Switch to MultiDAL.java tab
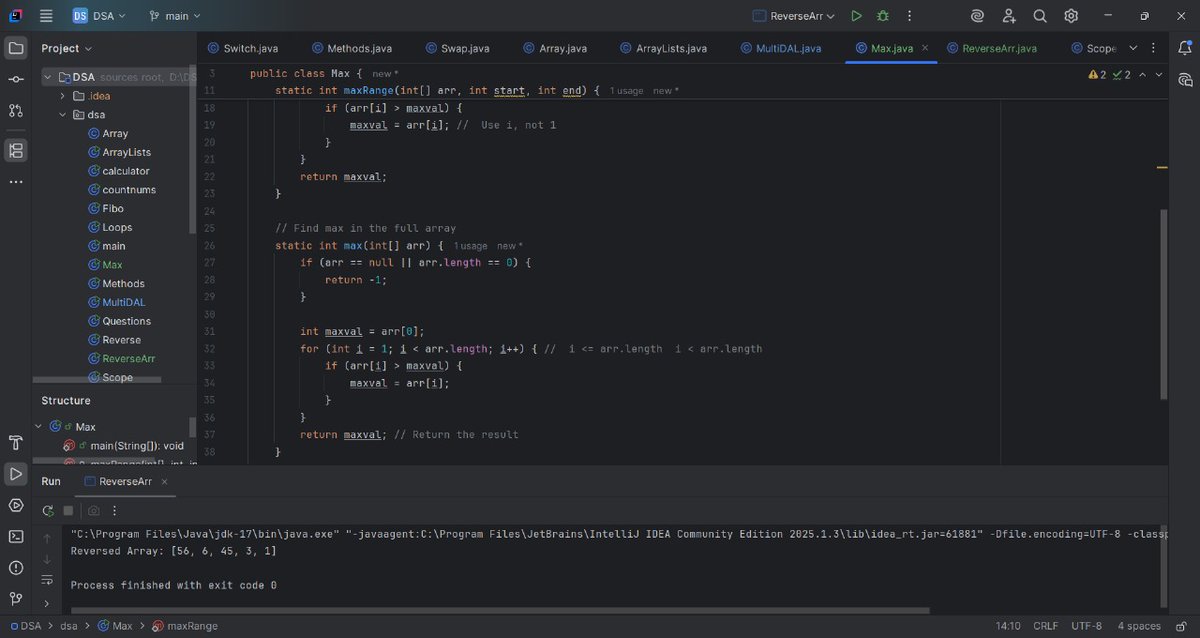The width and height of the screenshot is (1200, 638). 780,48
